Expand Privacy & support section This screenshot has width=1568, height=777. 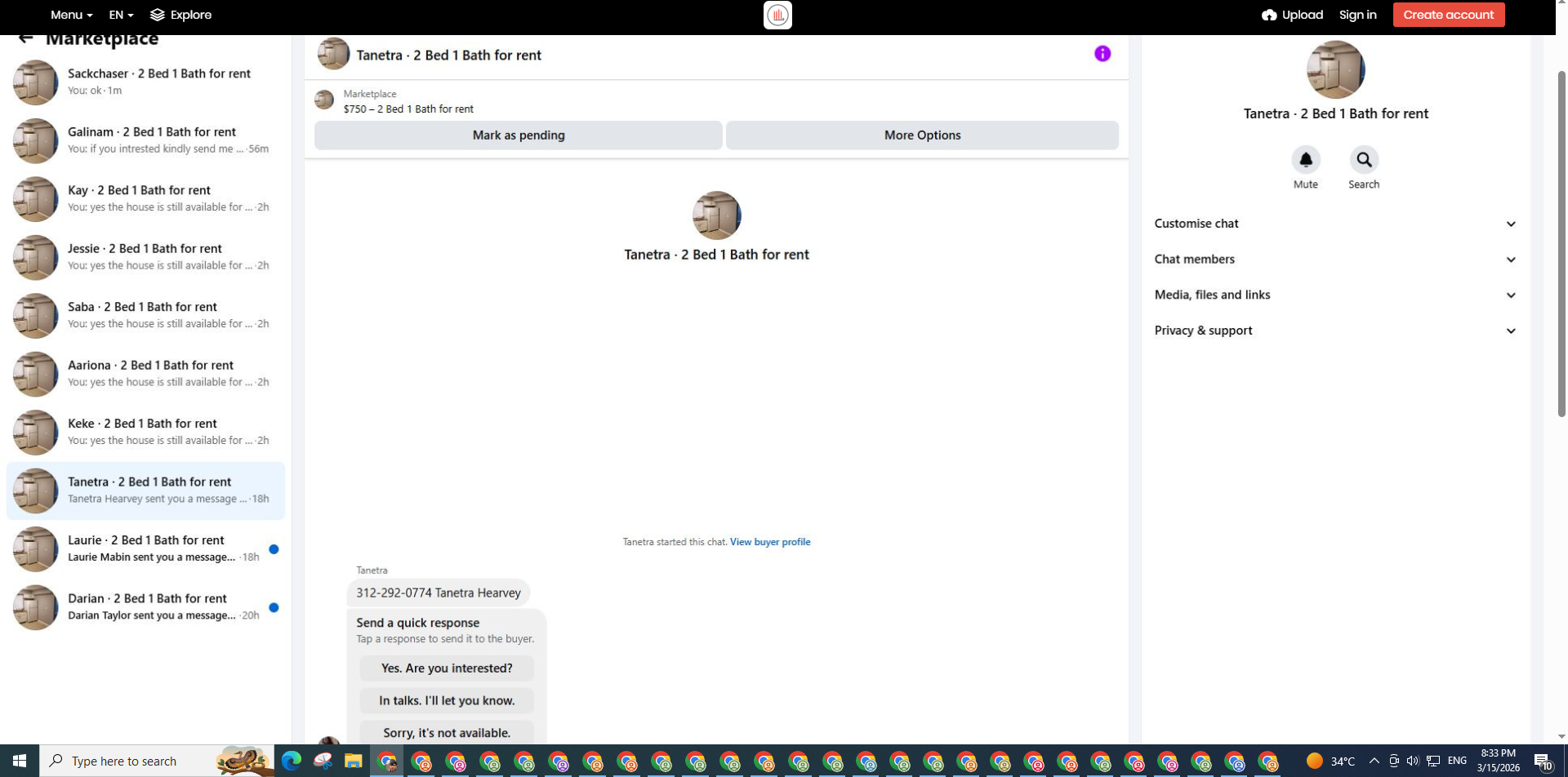[1335, 331]
